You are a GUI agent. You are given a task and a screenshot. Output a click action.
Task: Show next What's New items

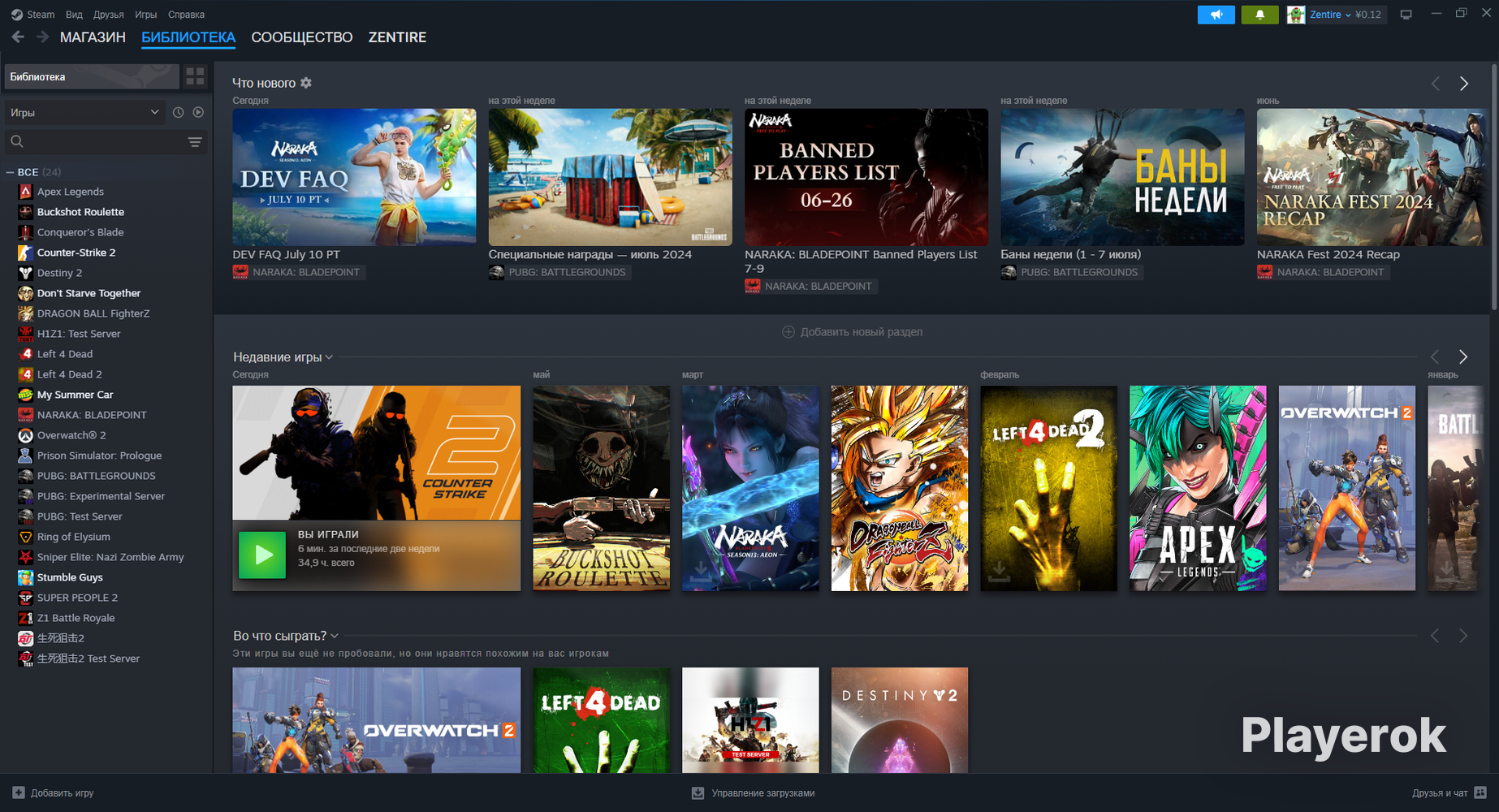[x=1464, y=84]
